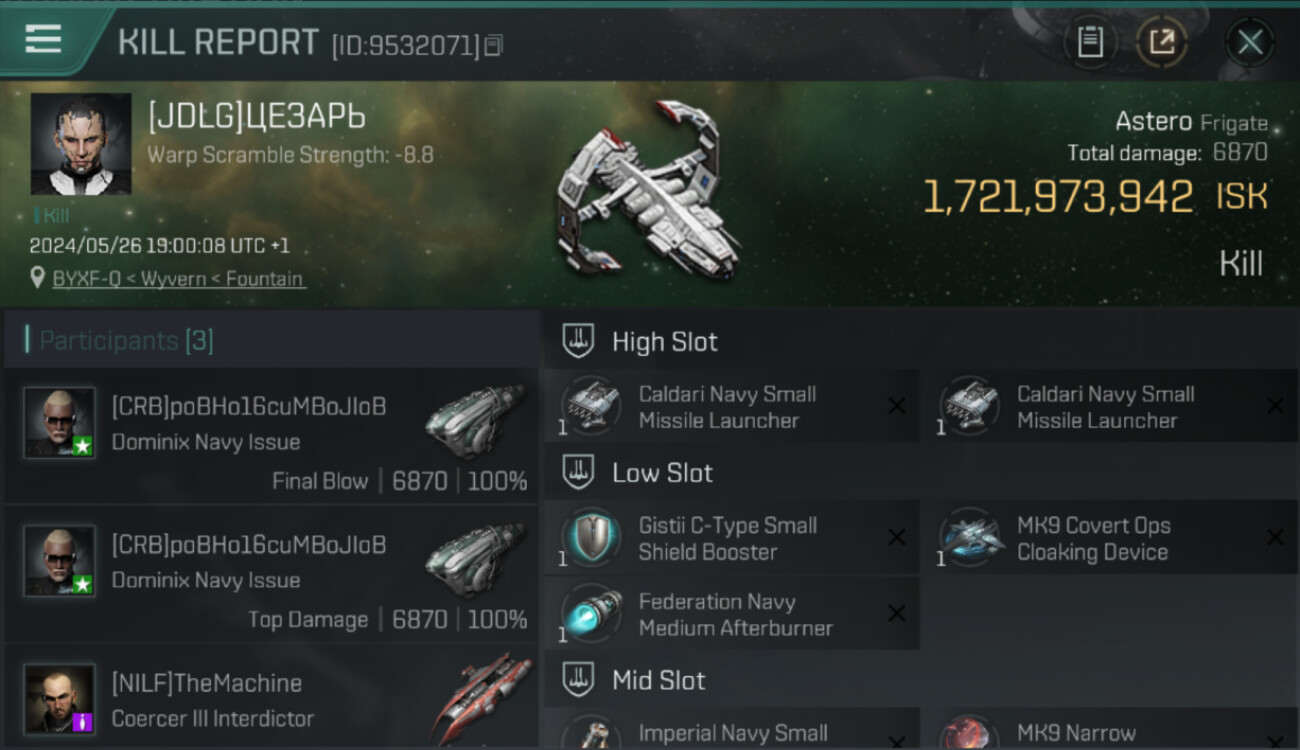Copy the kill report ID icon
1300x750 pixels.
(493, 46)
